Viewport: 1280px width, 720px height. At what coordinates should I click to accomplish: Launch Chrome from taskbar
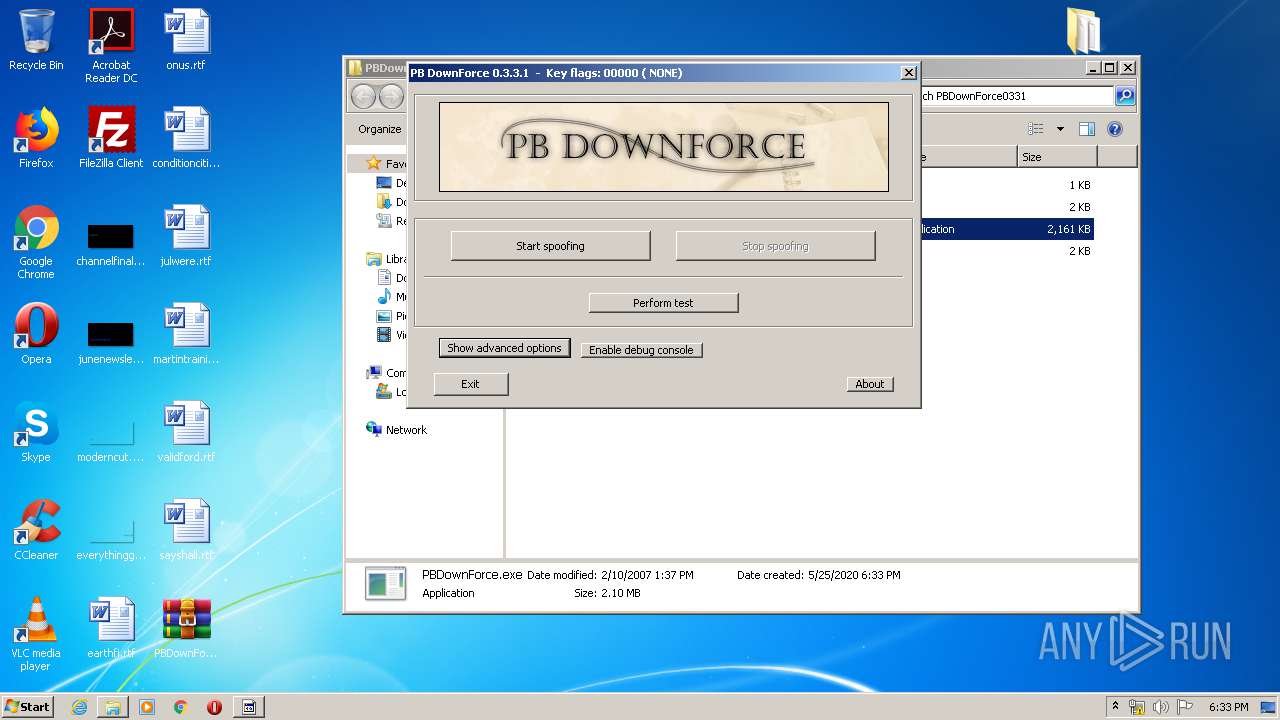tap(181, 707)
